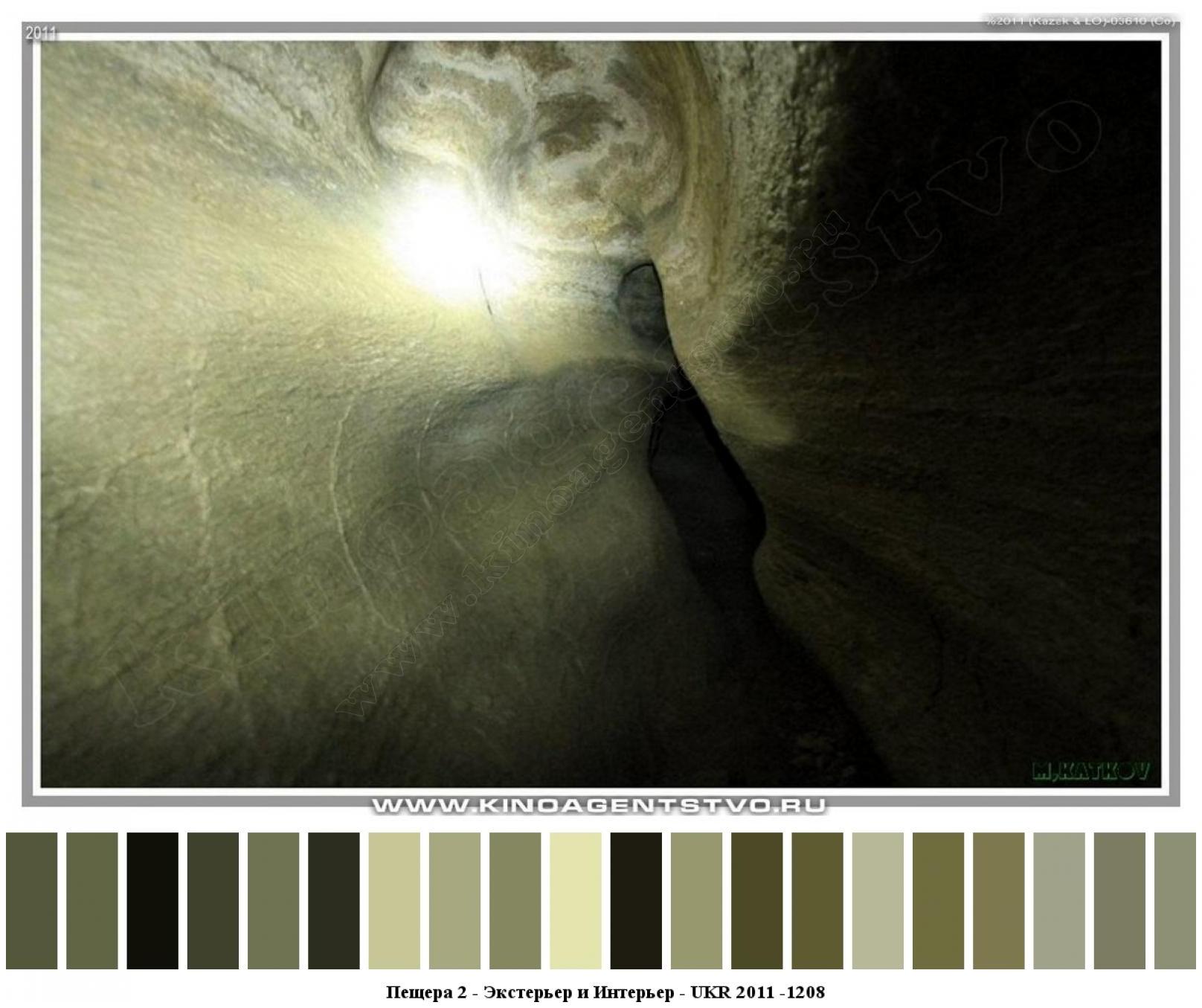Select the seventeenth swatch, khaki brown
Viewport: 1202px width, 1008px height.
point(1000,900)
